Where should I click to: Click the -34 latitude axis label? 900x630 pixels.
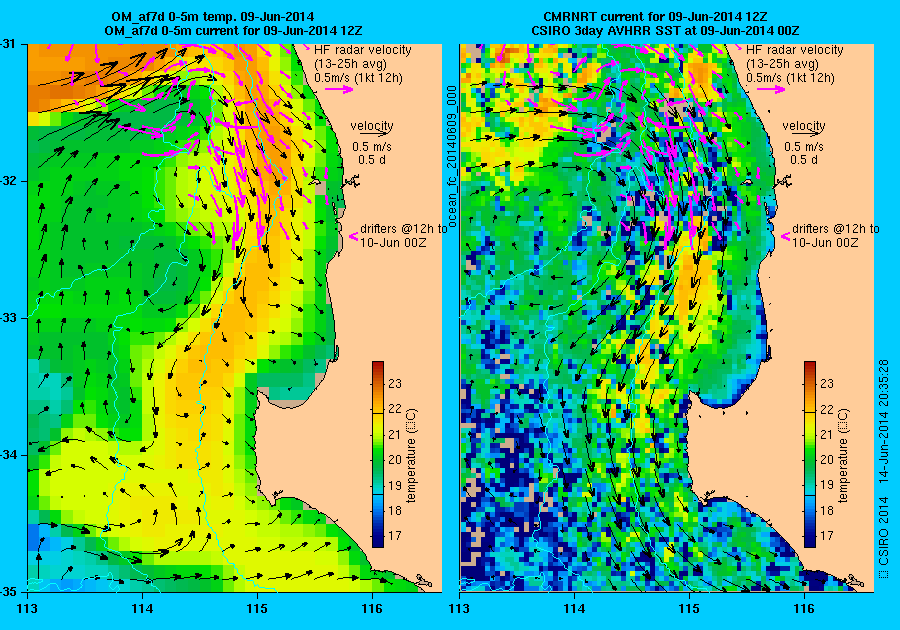(8, 455)
